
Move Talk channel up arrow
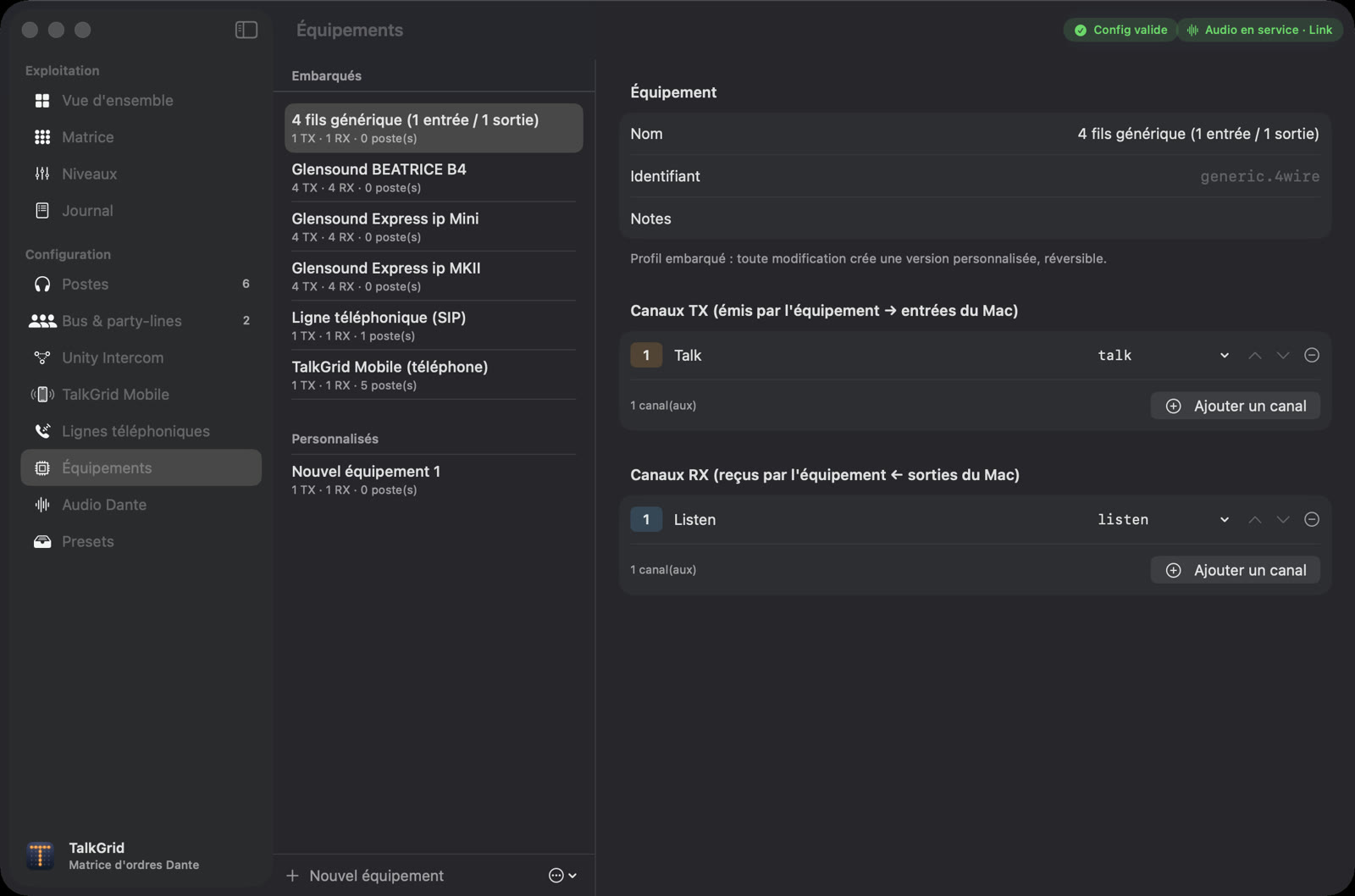(x=1255, y=356)
